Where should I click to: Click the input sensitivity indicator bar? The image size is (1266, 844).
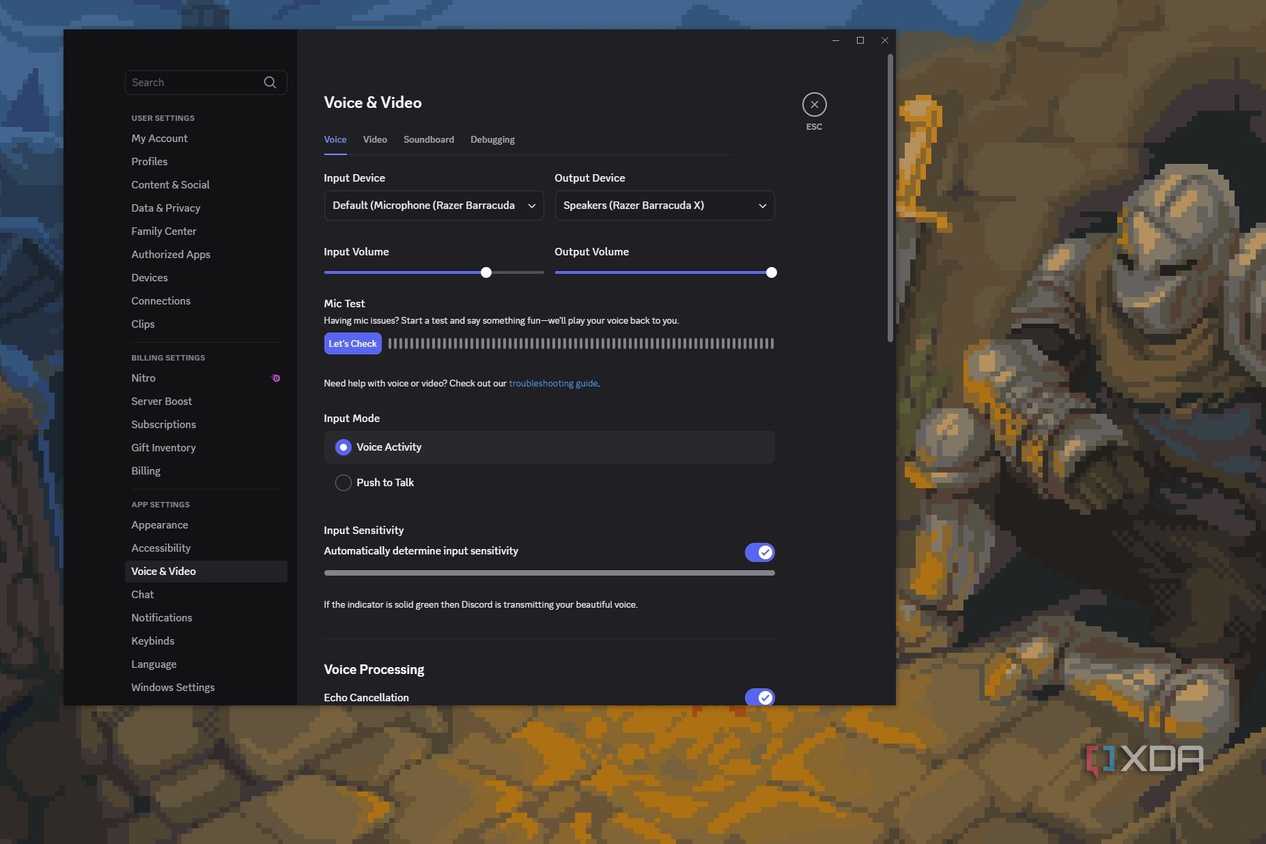click(549, 573)
